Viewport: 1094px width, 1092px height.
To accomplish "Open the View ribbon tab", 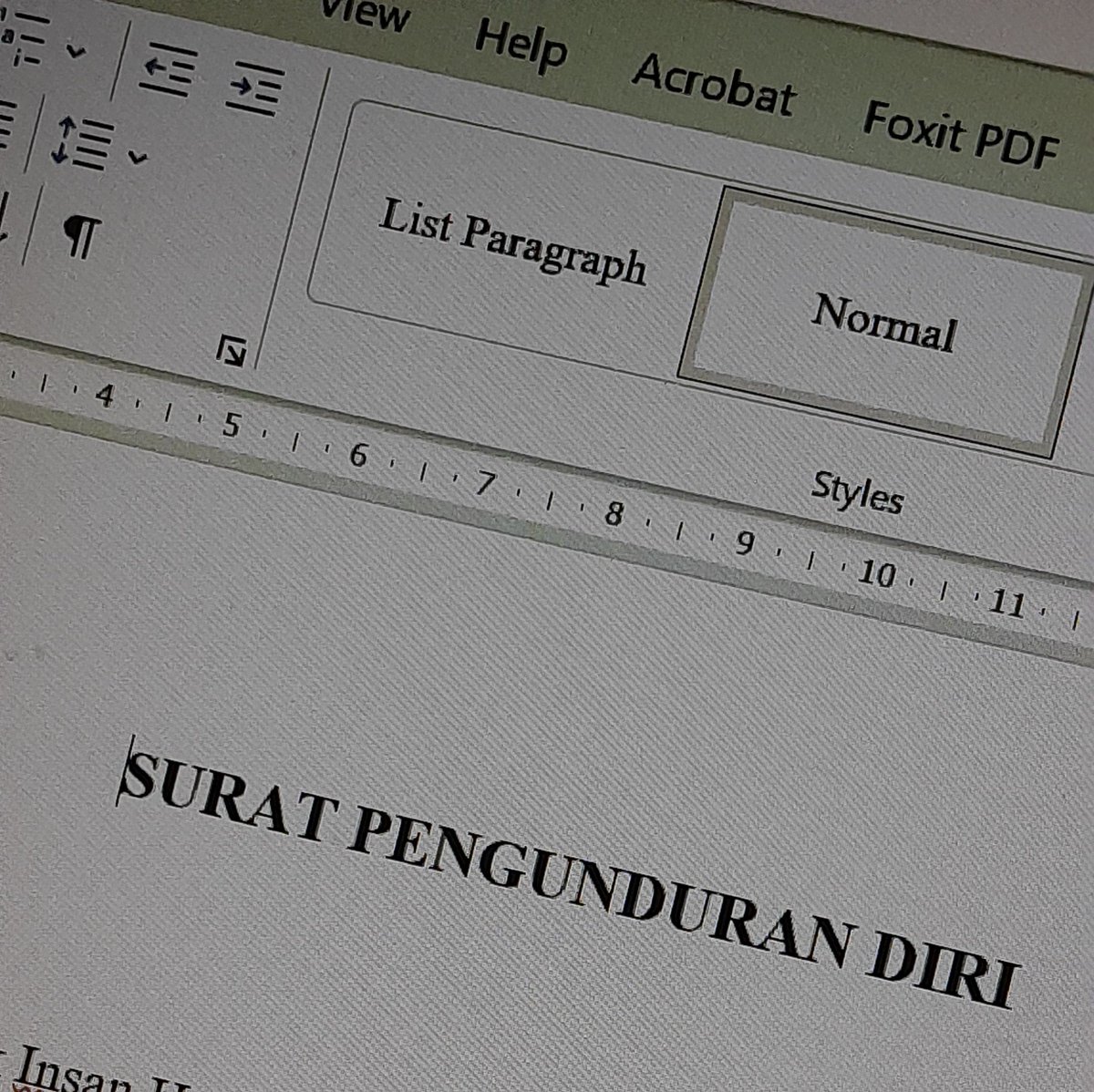I will pyautogui.click(x=366, y=15).
